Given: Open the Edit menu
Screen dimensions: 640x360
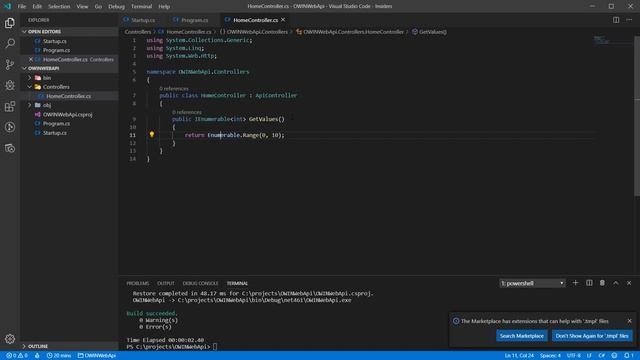Looking at the screenshot, I should pyautogui.click(x=37, y=6).
